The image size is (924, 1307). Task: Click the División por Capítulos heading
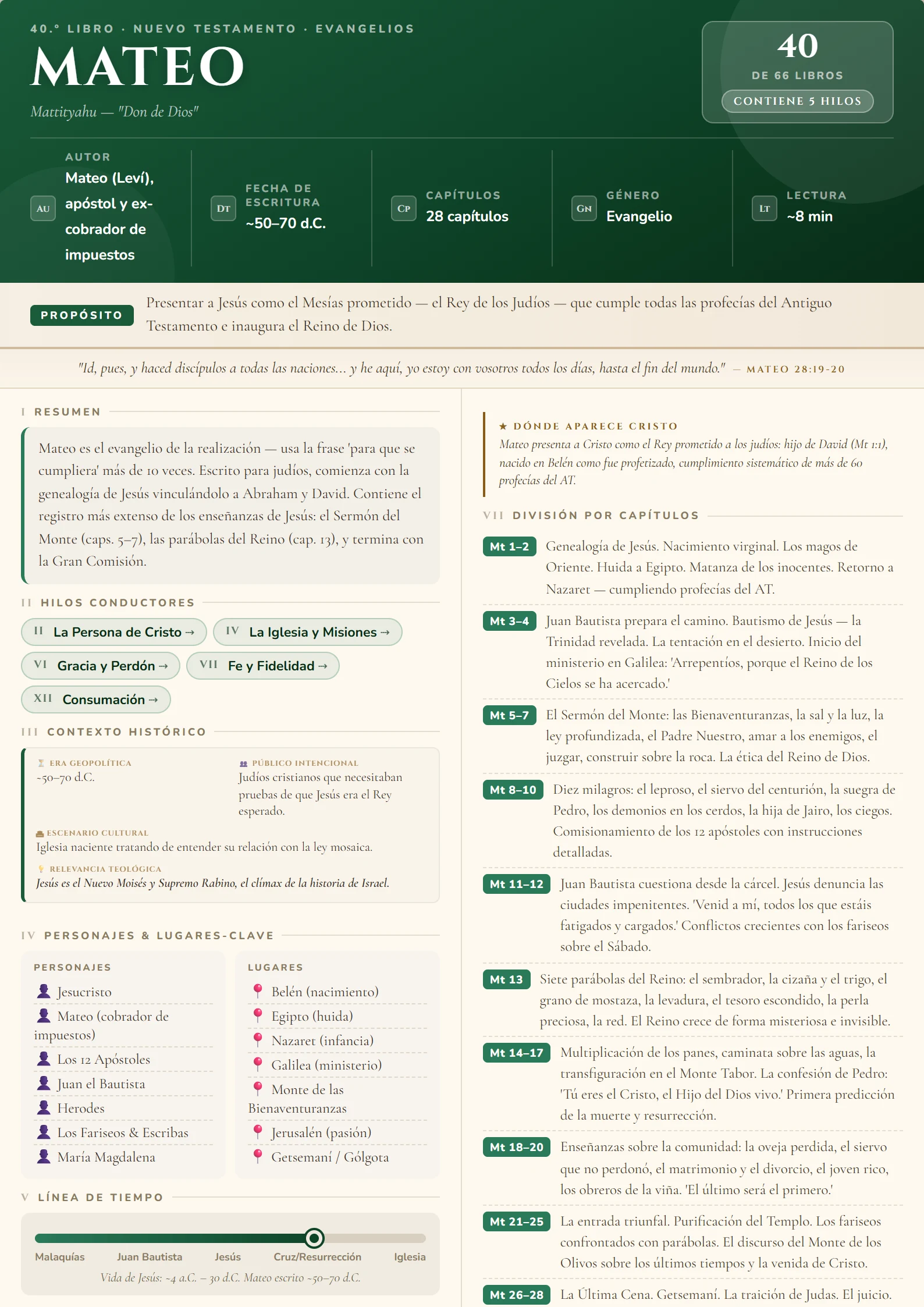606,516
